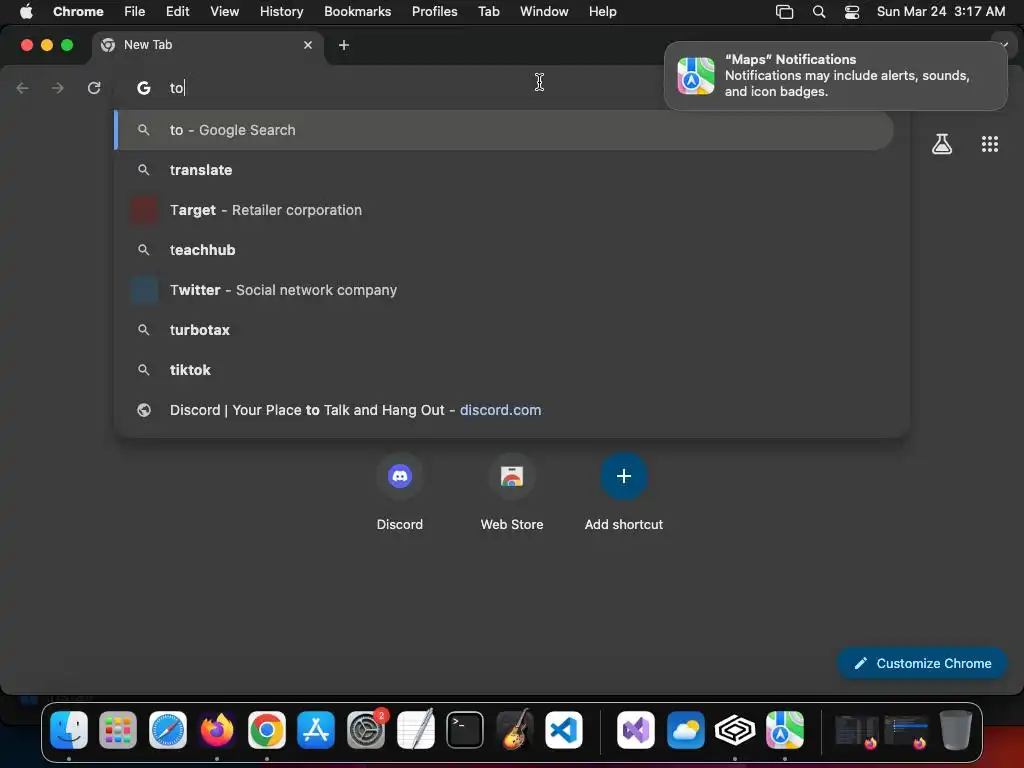Open Trash in the dock
1024x768 pixels.
point(956,730)
